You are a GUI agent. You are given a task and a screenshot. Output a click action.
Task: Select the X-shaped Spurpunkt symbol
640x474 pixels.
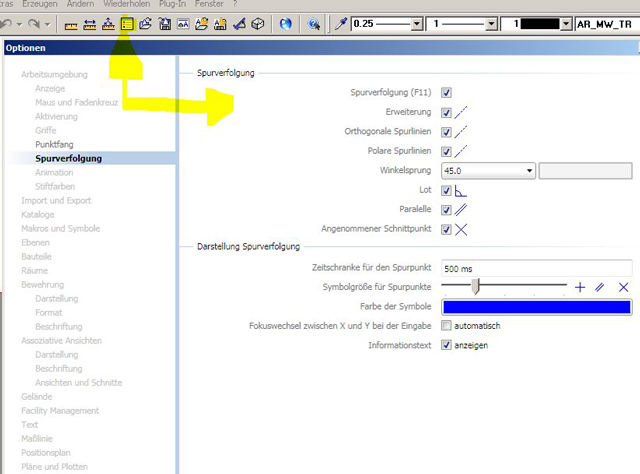tap(623, 287)
